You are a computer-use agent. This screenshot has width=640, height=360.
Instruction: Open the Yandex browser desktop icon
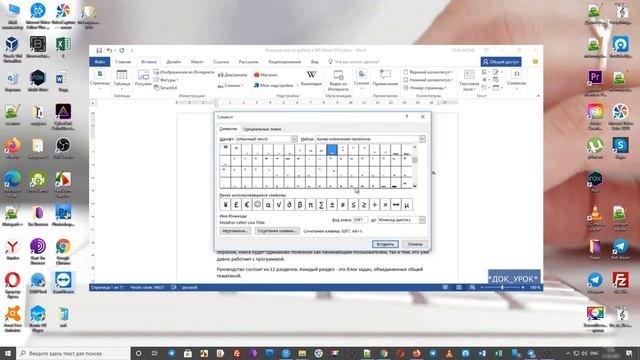pos(12,249)
